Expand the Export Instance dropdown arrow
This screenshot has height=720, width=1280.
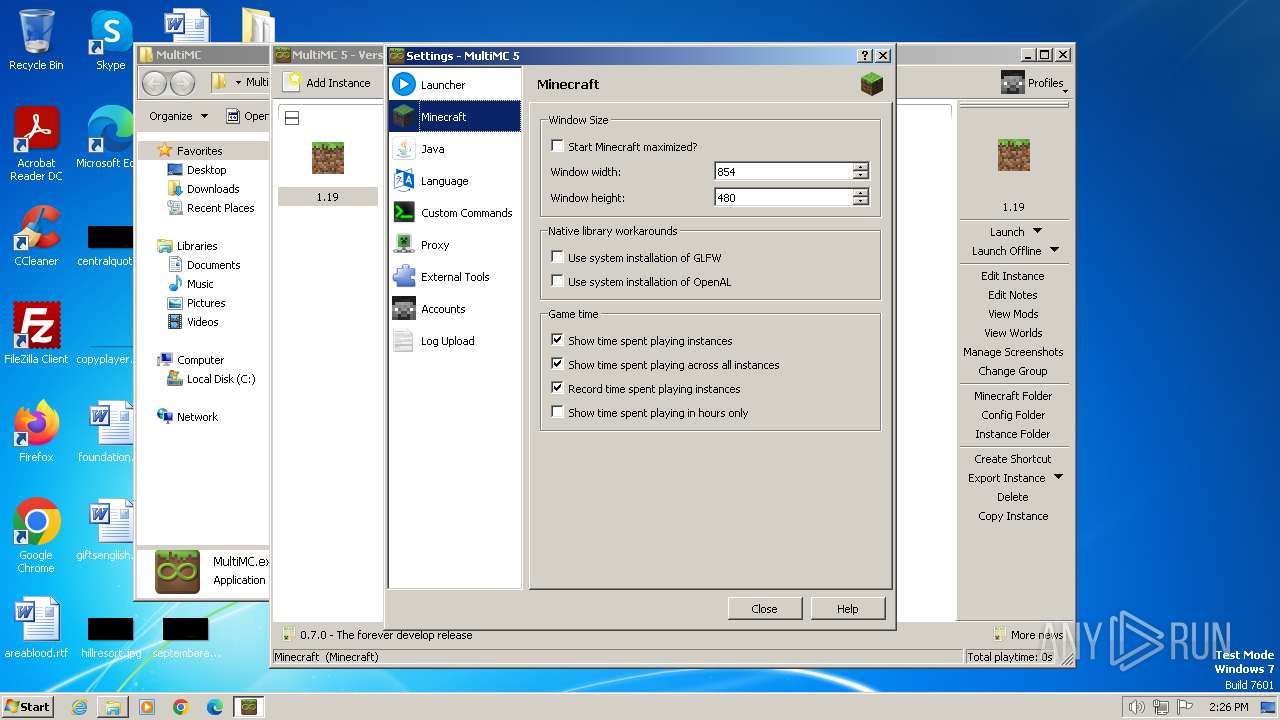1058,477
